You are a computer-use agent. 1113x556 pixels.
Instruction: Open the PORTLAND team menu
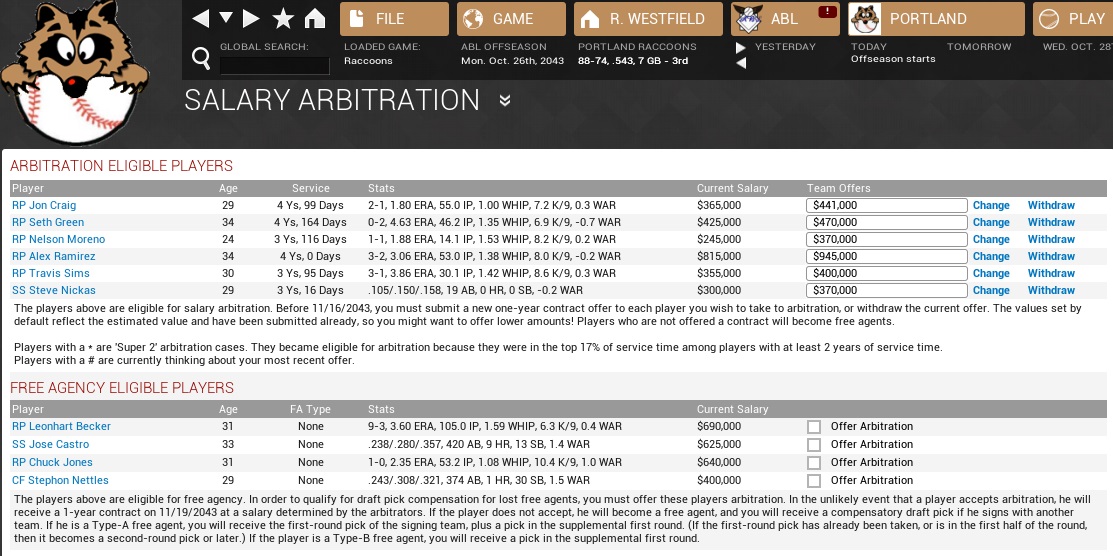936,19
